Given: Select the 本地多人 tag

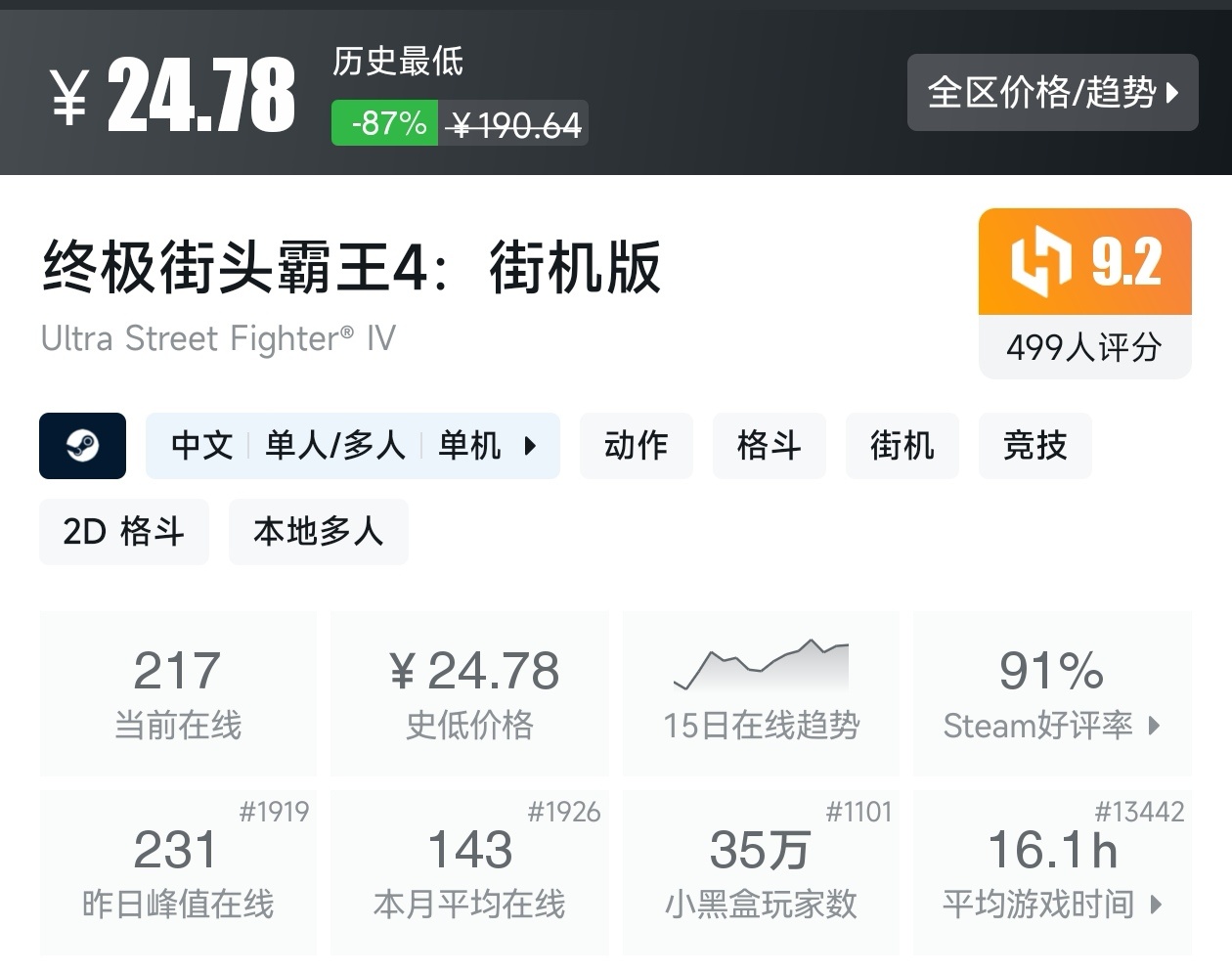Looking at the screenshot, I should pos(319,532).
